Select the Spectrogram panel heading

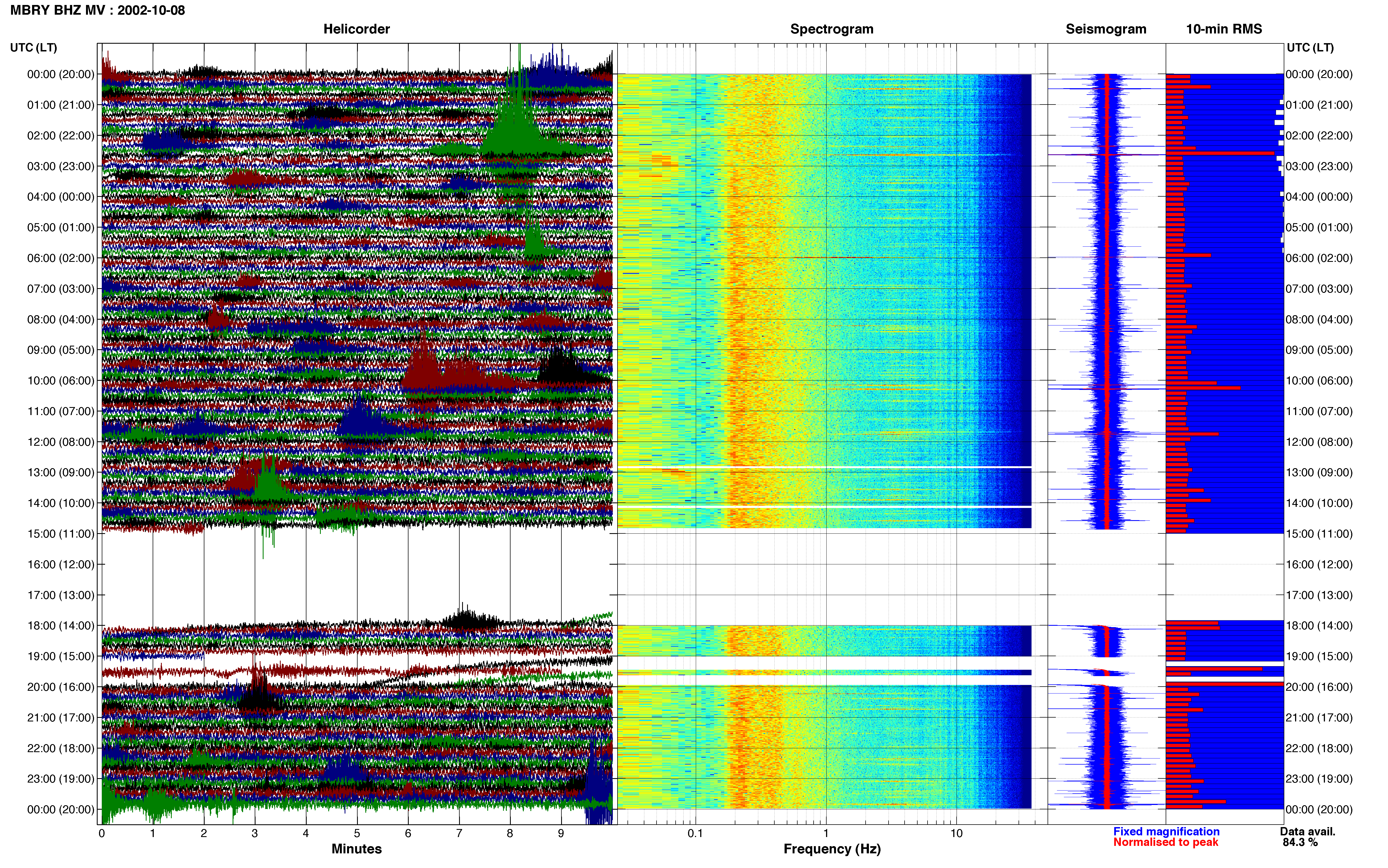[x=832, y=29]
